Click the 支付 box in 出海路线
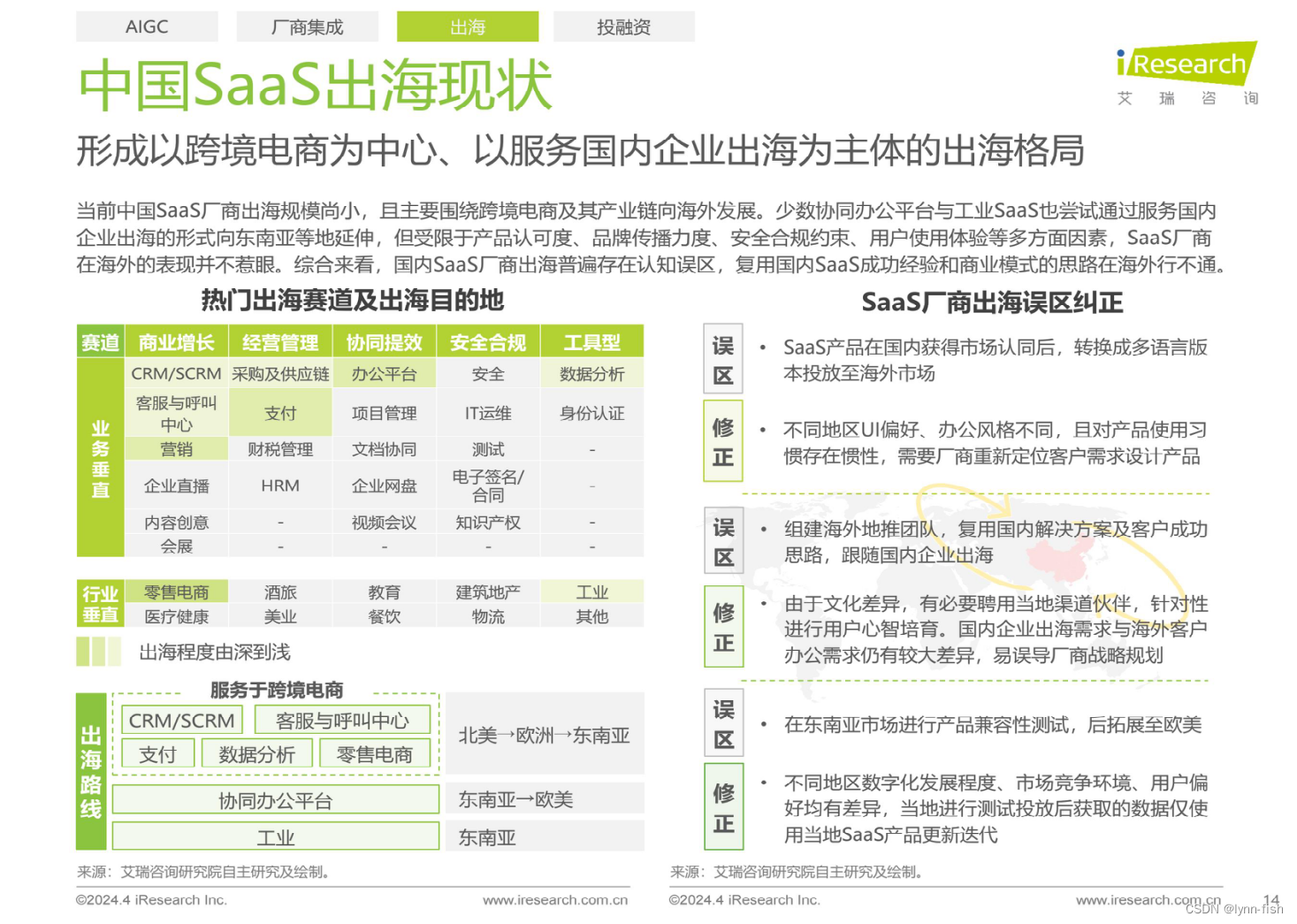This screenshot has width=1297, height=924. coord(157,754)
